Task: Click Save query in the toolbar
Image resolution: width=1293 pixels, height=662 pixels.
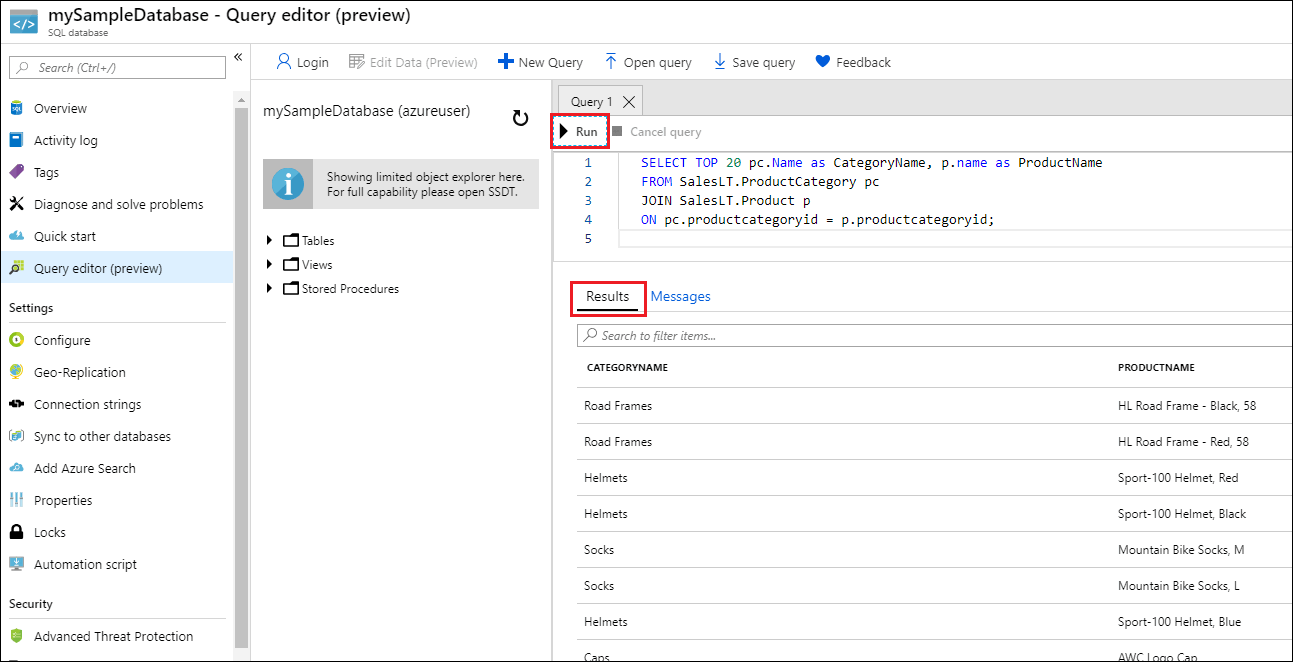Action: pos(754,62)
